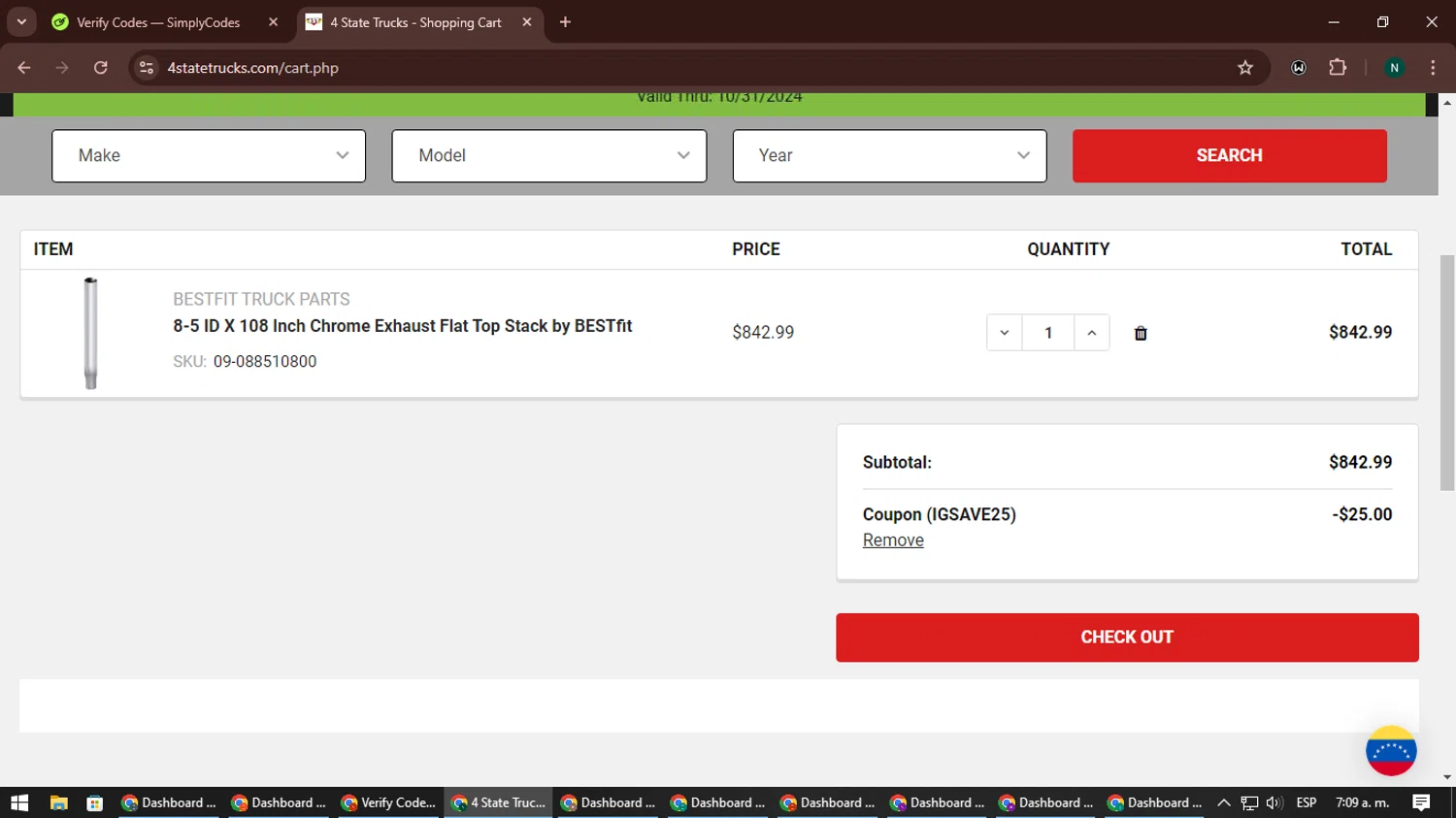Close the Verify Codes tab
The height and width of the screenshot is (818, 1456).
273,22
